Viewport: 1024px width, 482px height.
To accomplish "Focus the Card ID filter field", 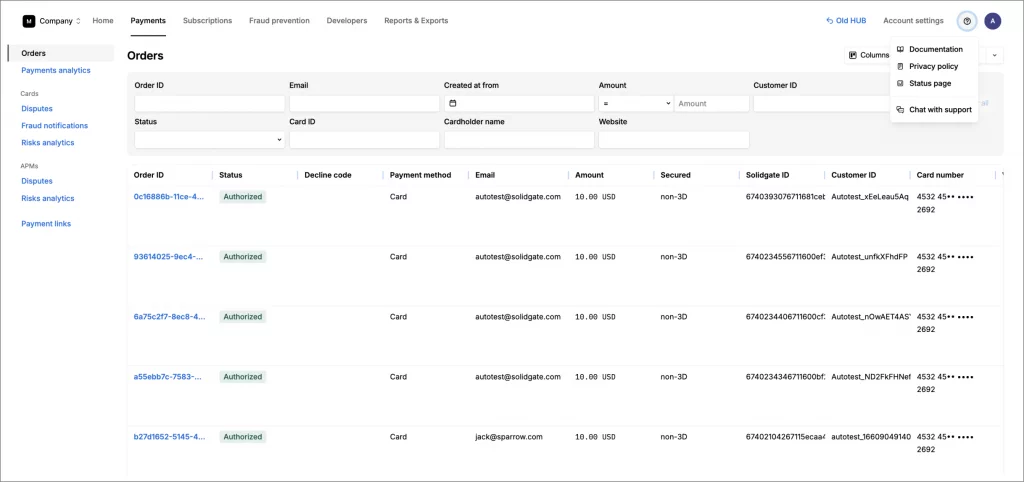I will 364,140.
